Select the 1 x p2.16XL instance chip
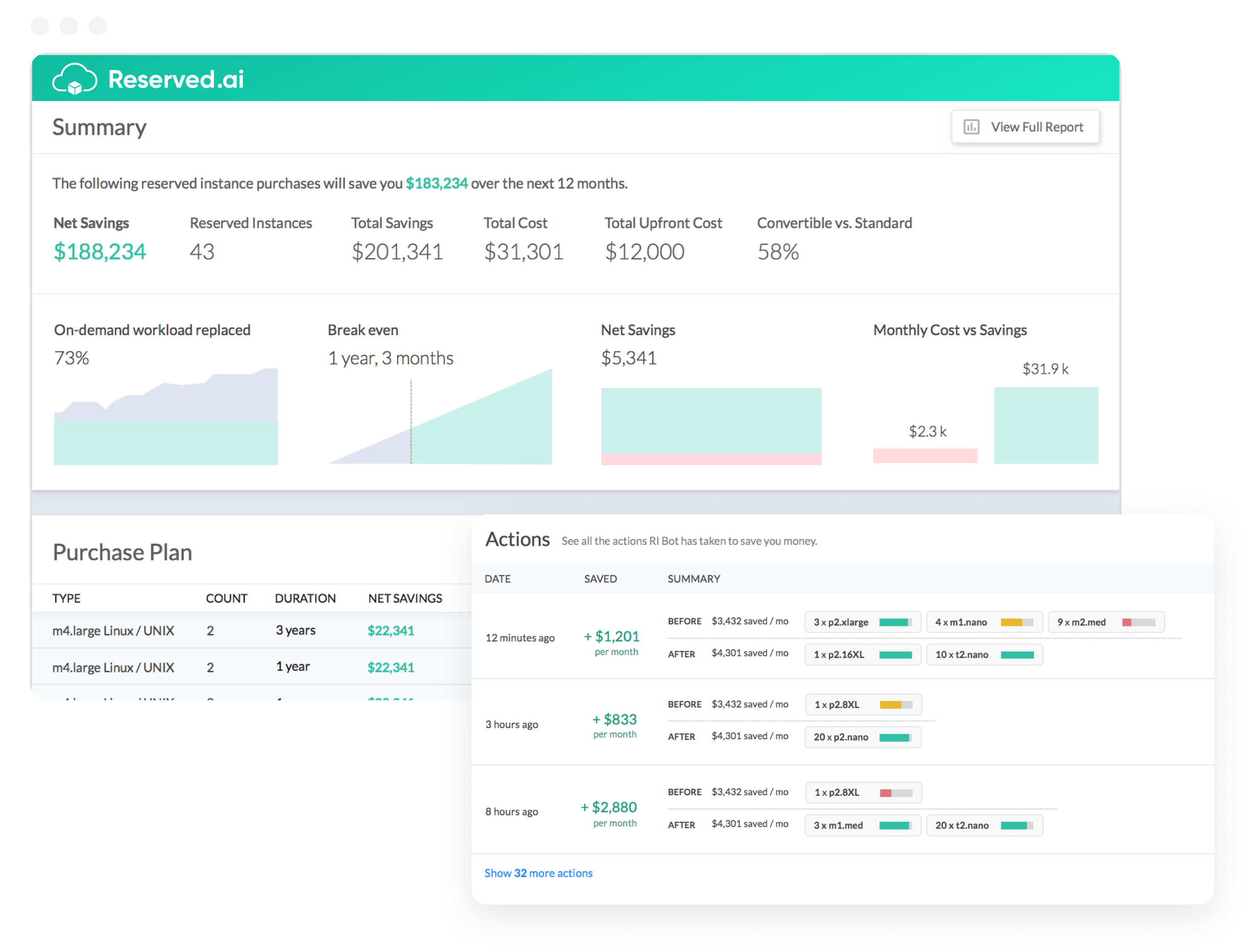This screenshot has width=1251, height=952. (x=862, y=655)
